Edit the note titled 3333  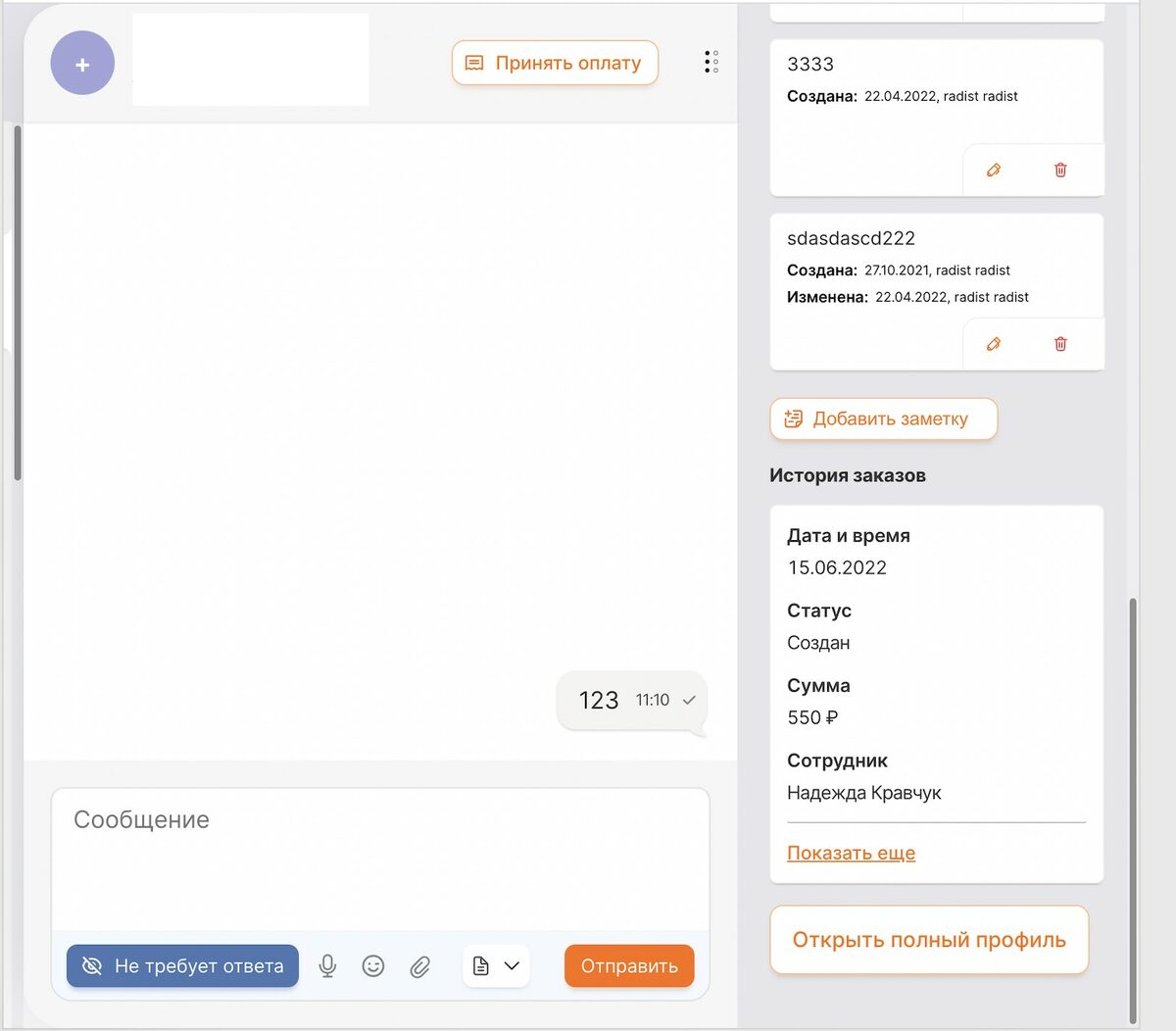coord(994,171)
